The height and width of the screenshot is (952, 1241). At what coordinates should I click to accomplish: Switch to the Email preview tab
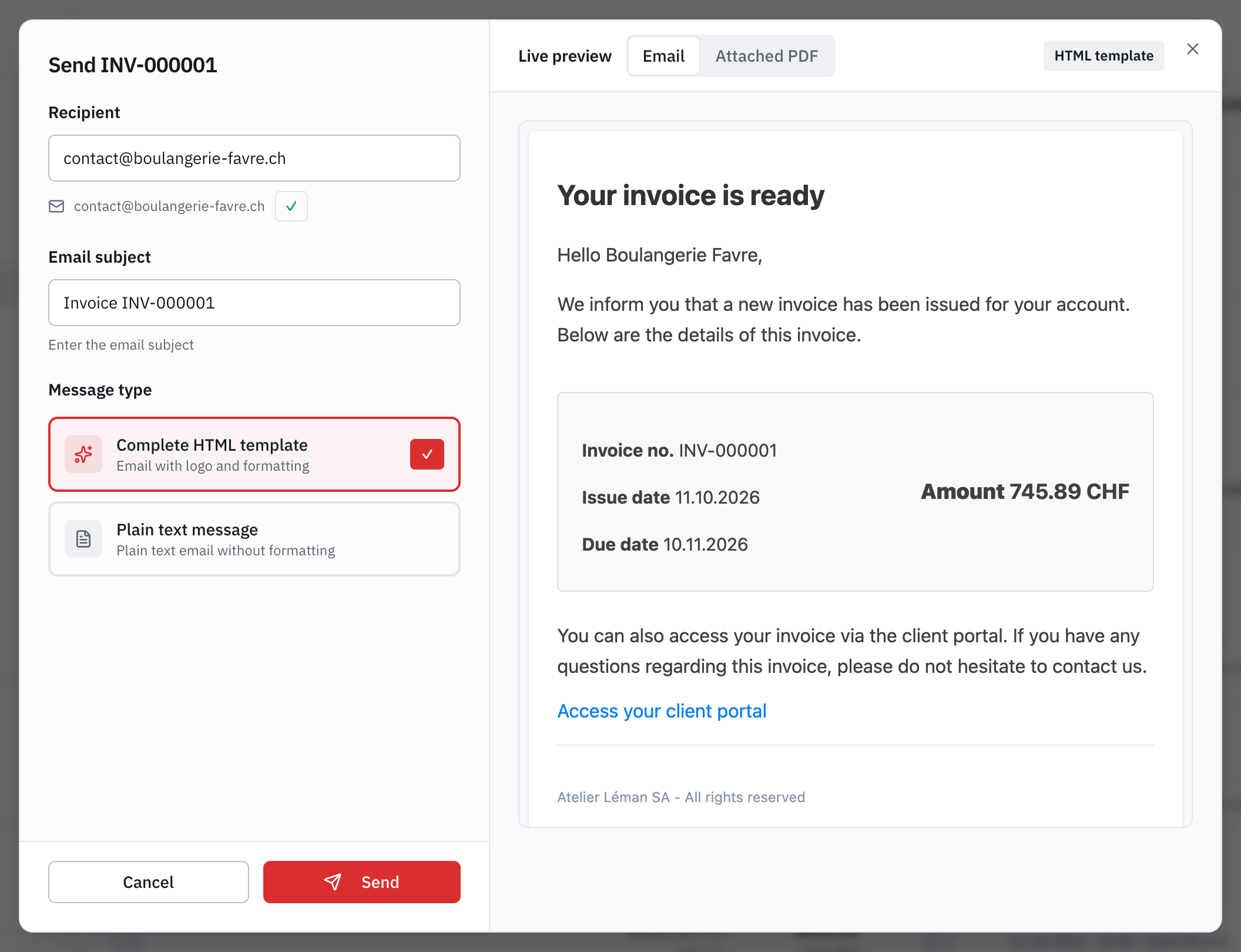tap(664, 56)
